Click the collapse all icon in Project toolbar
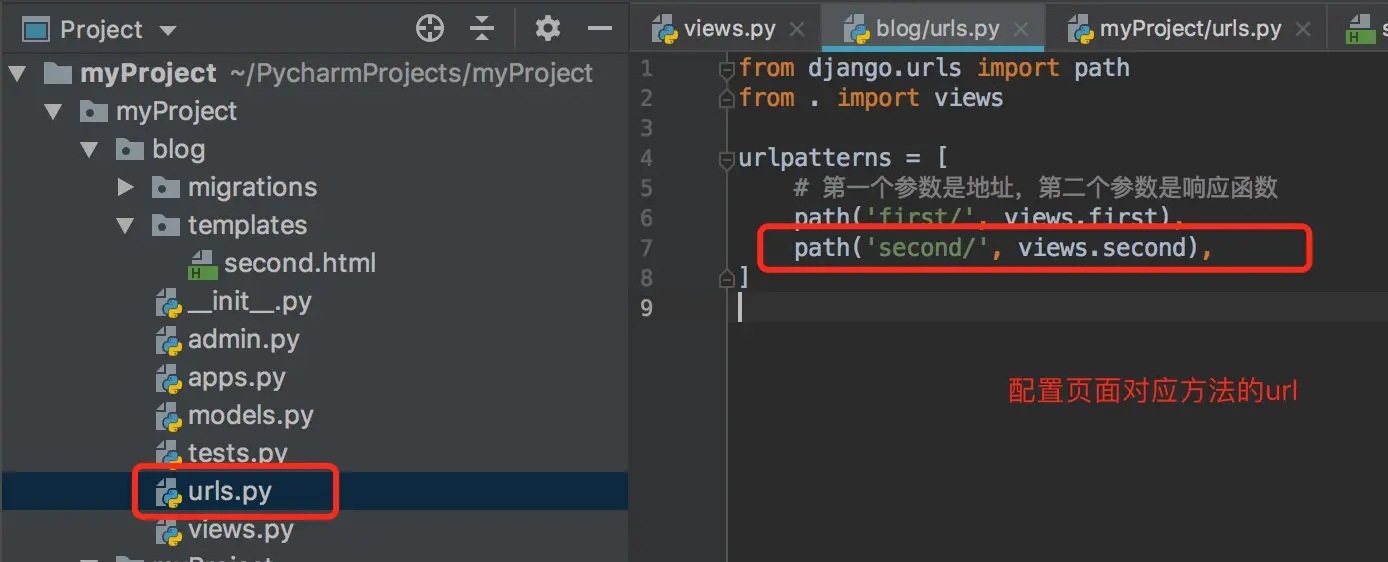 [x=482, y=29]
